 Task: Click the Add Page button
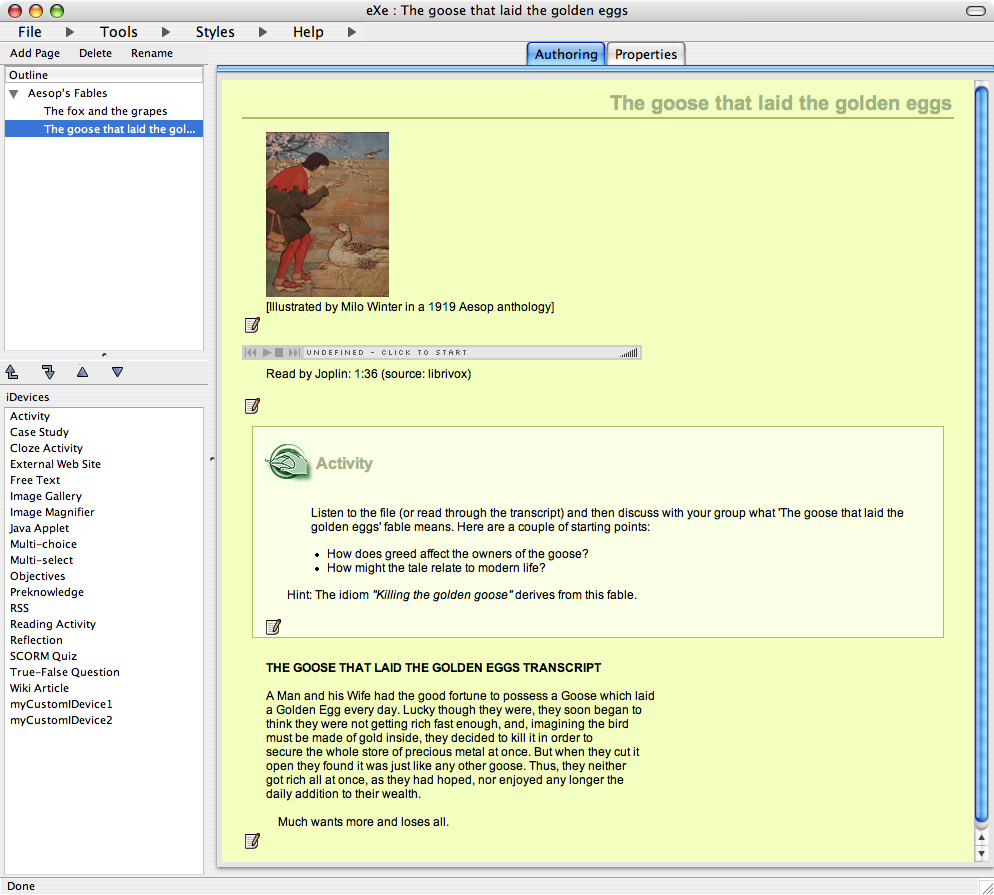pos(35,53)
